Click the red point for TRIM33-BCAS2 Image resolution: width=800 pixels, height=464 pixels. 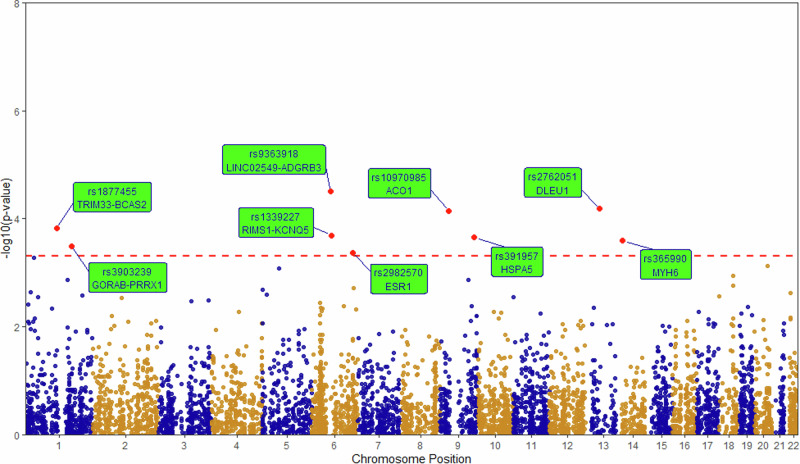tap(58, 228)
